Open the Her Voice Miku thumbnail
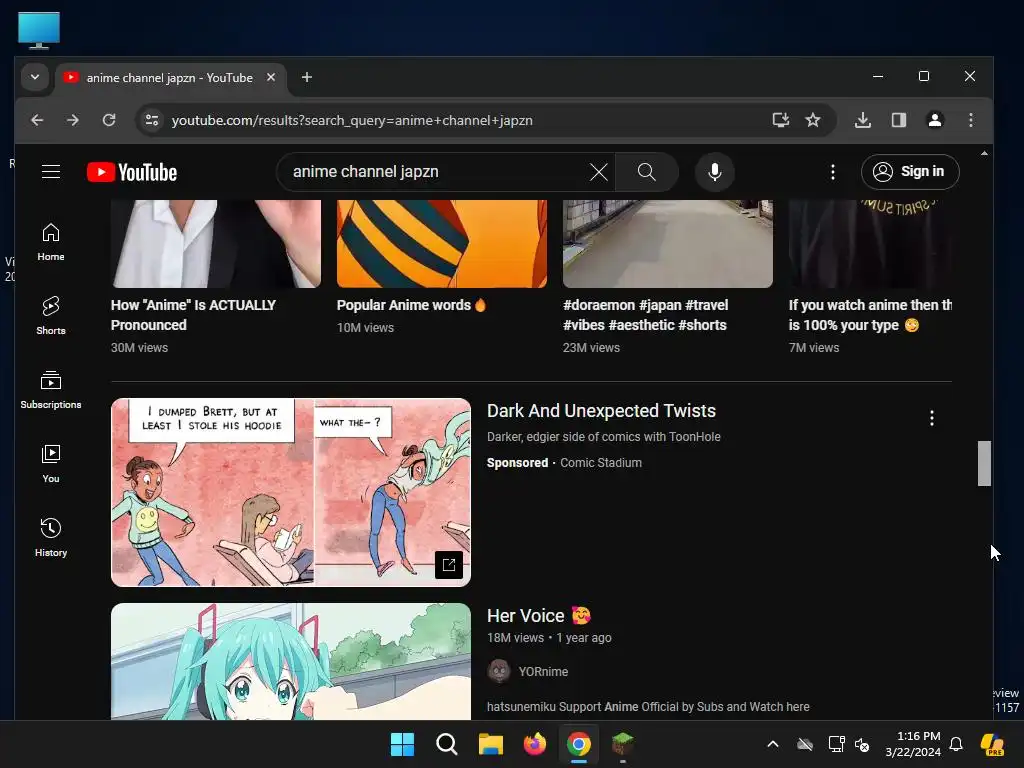Image resolution: width=1024 pixels, height=768 pixels. click(x=291, y=661)
